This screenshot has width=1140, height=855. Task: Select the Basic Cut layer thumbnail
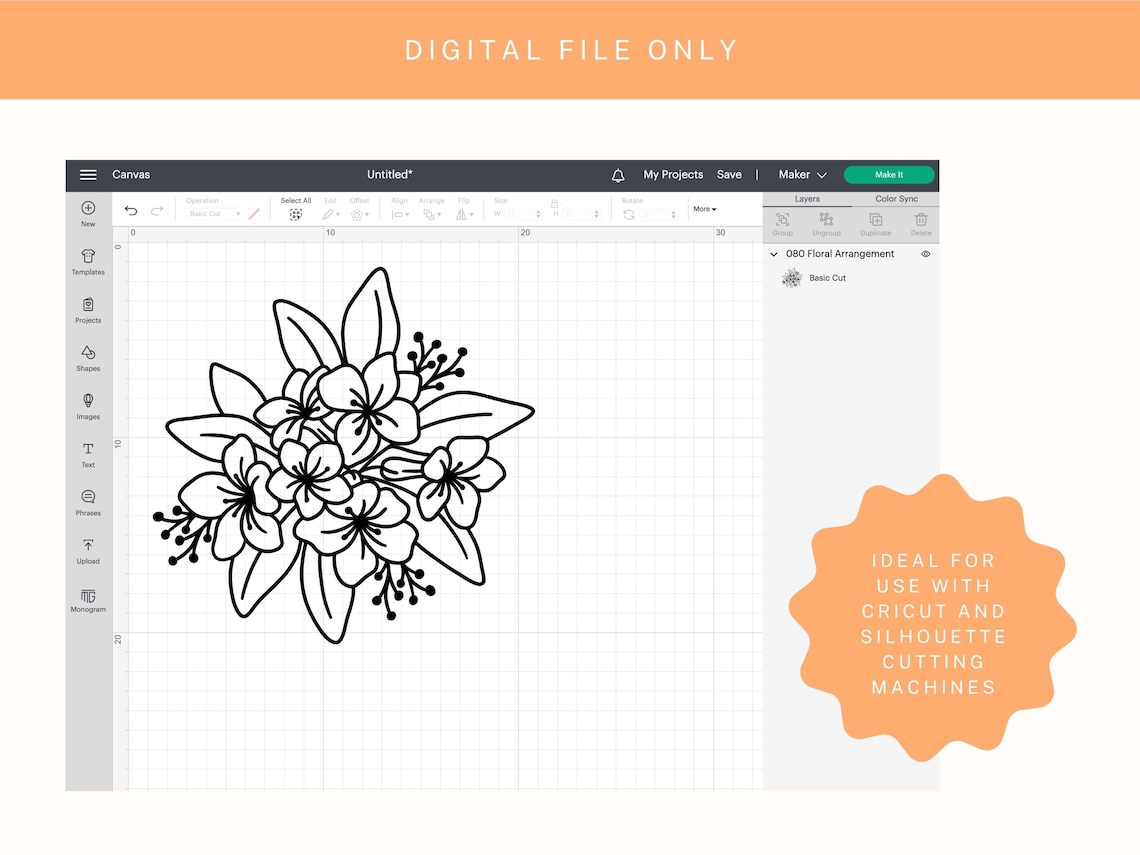click(x=792, y=278)
